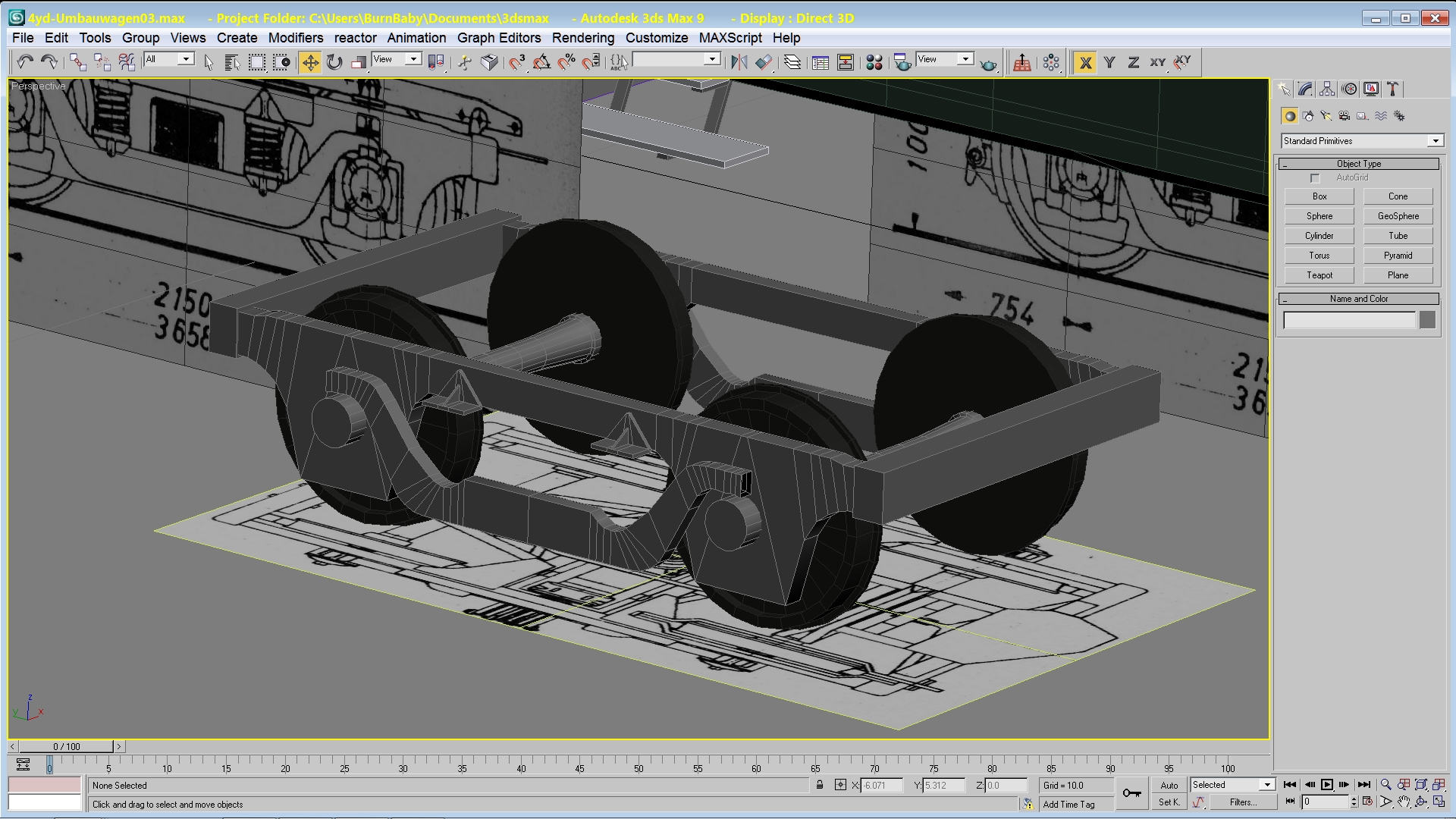Open the Standard Primitives dropdown
The image size is (1456, 819).
1435,141
